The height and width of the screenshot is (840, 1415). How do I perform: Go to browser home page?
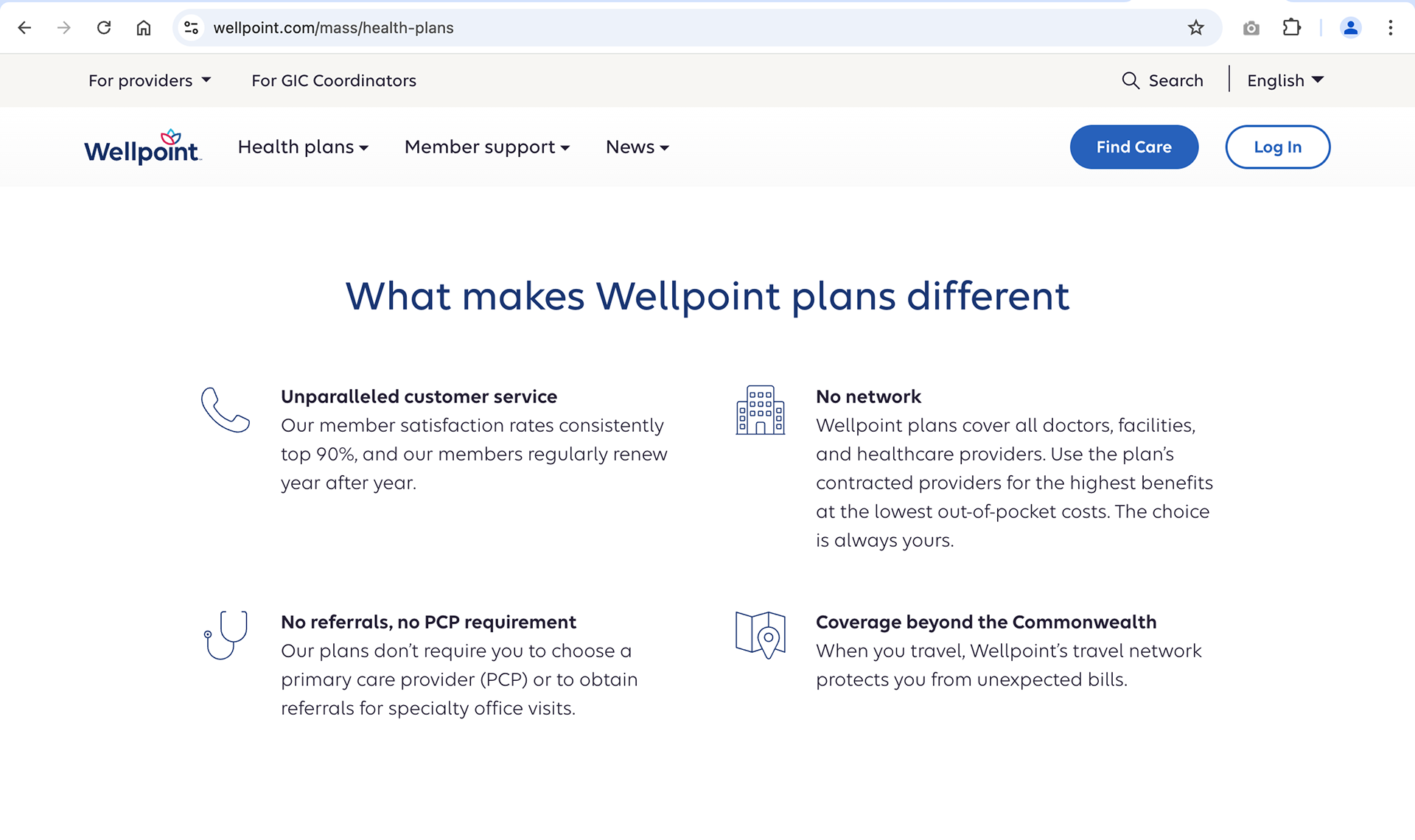(x=144, y=28)
